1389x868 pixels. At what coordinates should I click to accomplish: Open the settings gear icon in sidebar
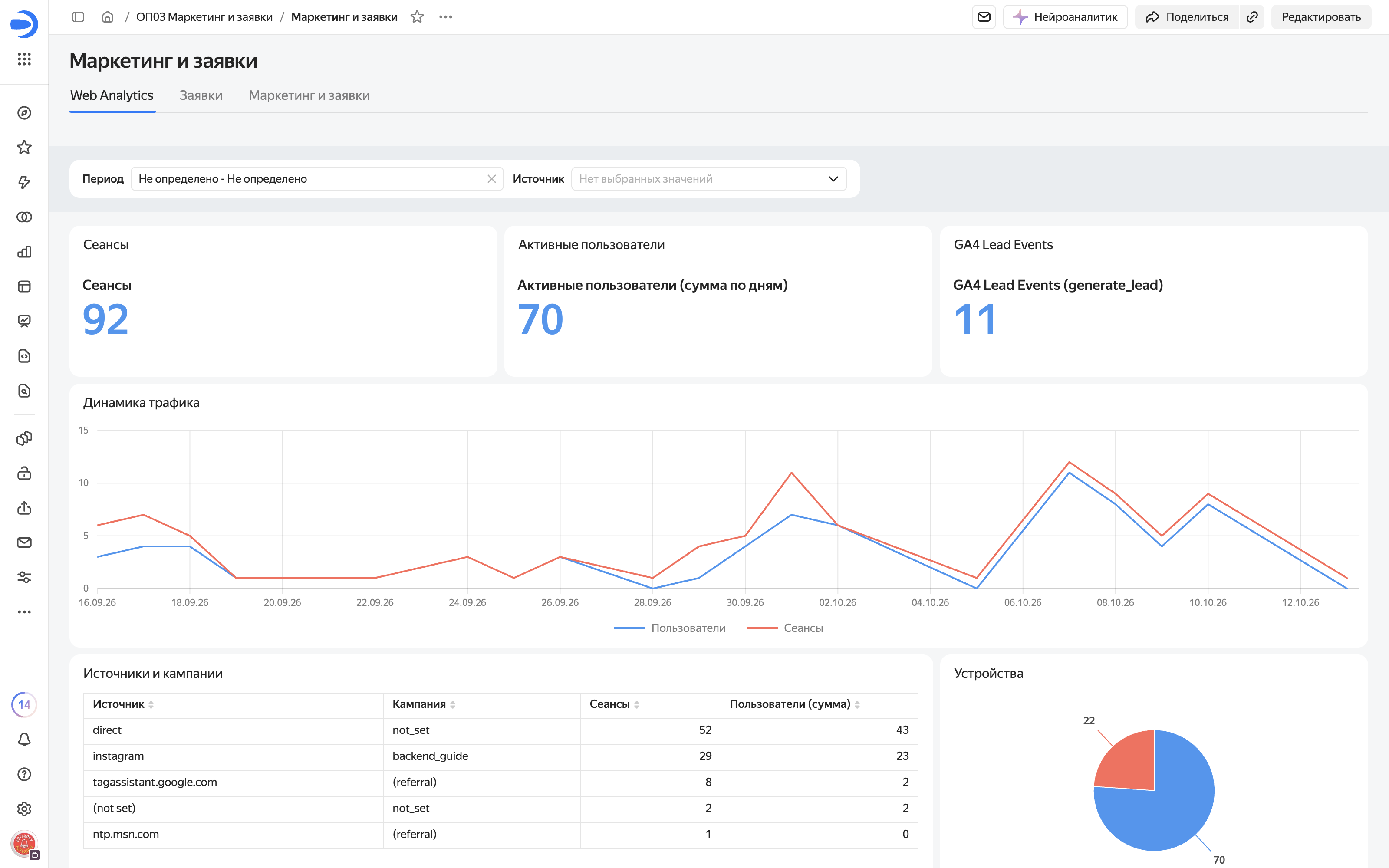[24, 809]
